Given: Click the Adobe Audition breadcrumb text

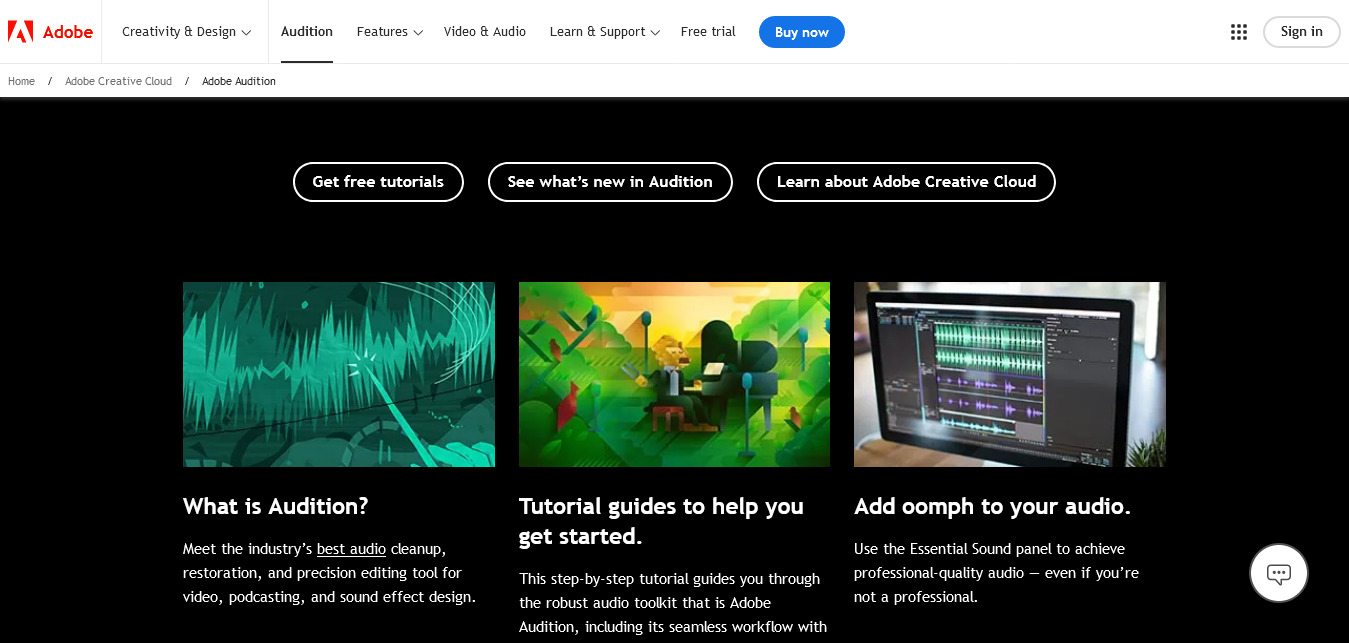Looking at the screenshot, I should point(239,81).
